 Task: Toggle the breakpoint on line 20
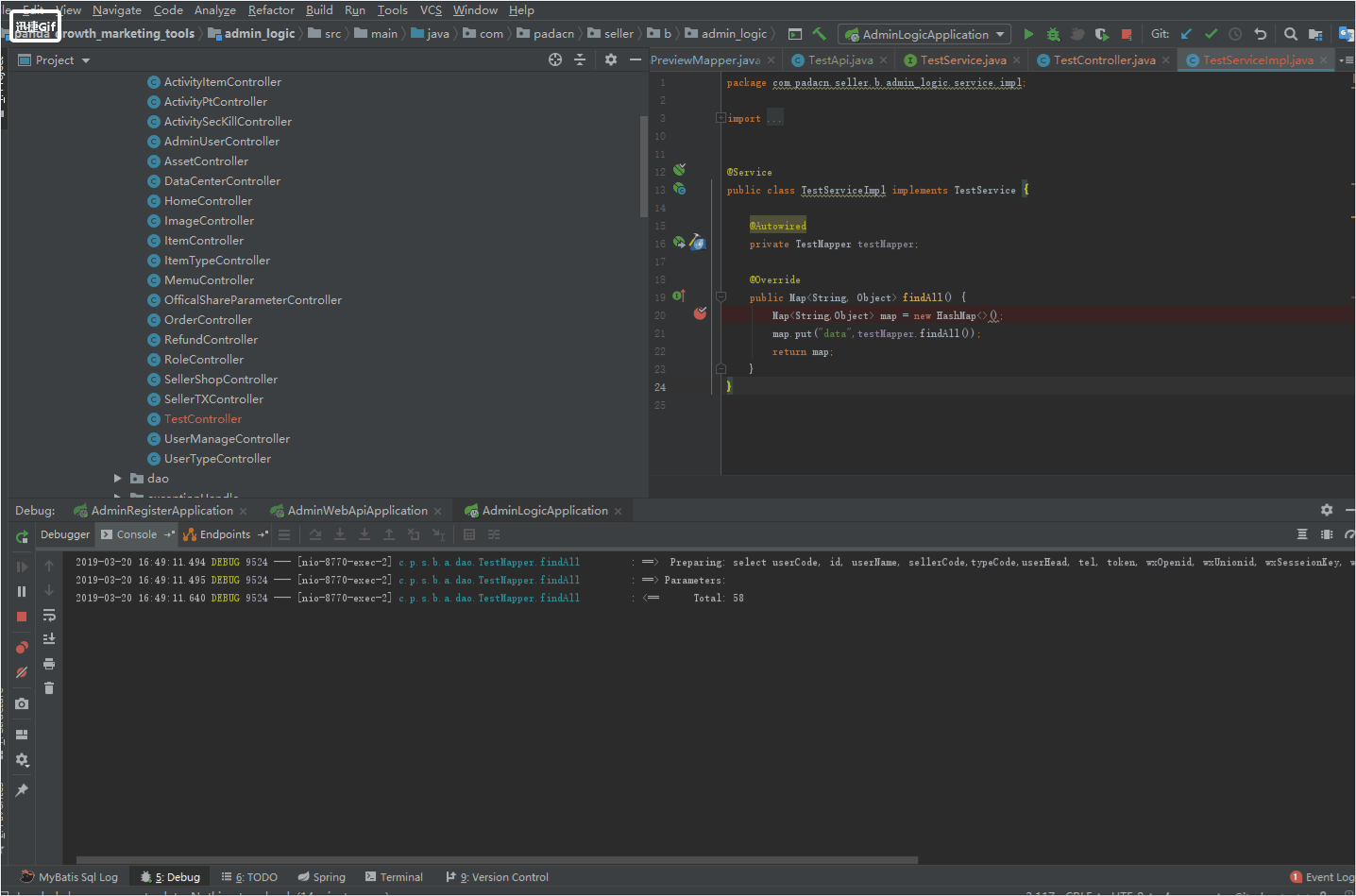point(700,314)
